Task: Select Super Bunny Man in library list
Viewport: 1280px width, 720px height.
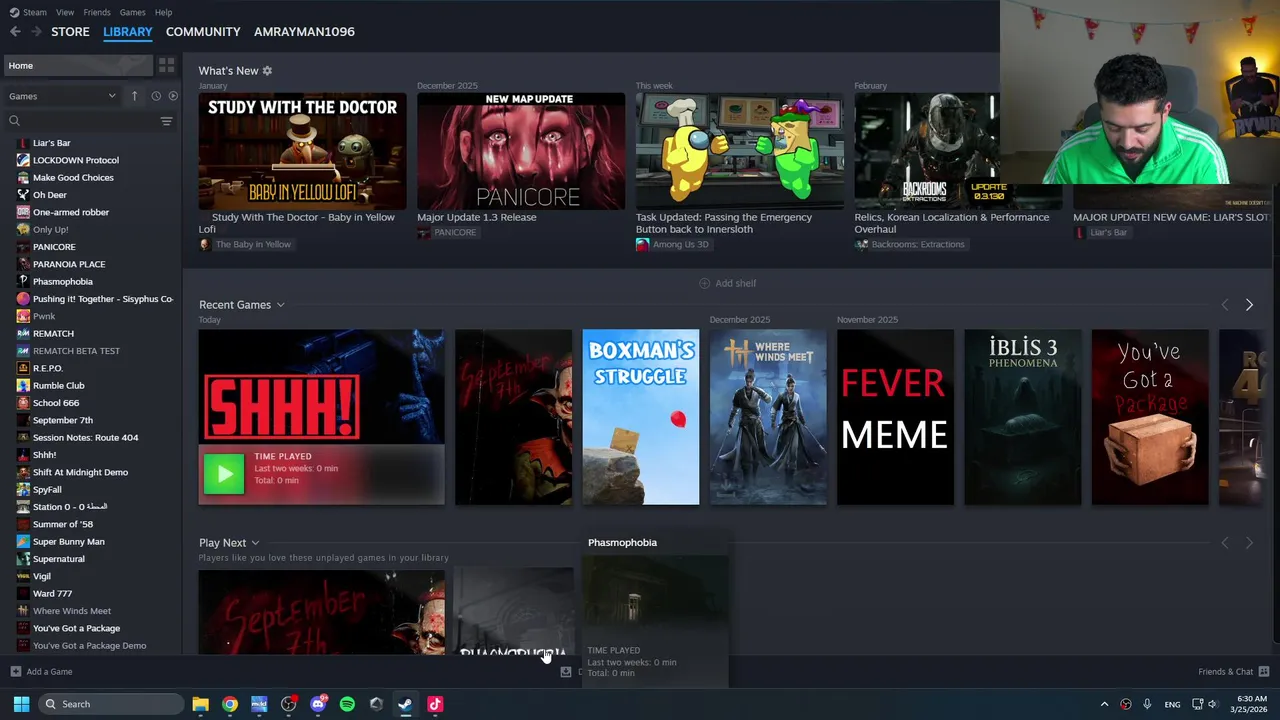Action: [69, 542]
